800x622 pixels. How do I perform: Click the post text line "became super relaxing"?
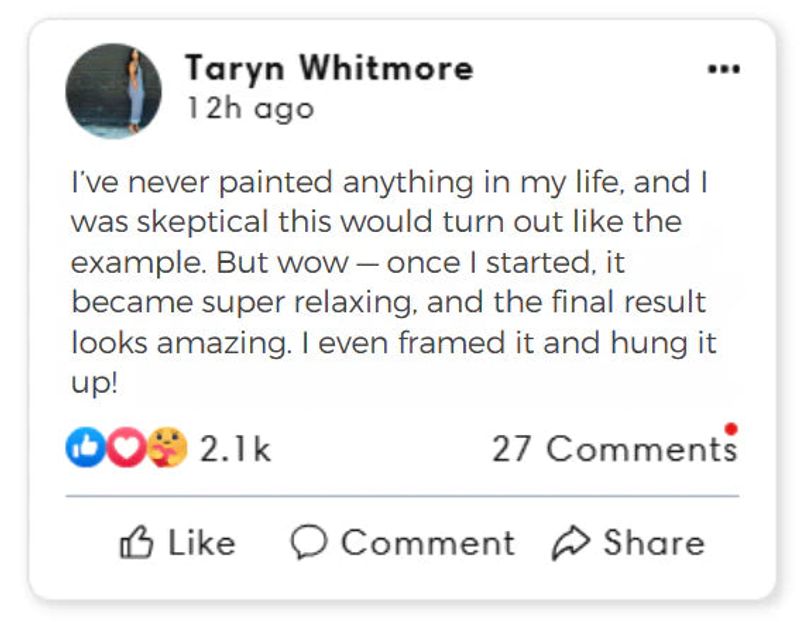click(x=241, y=303)
